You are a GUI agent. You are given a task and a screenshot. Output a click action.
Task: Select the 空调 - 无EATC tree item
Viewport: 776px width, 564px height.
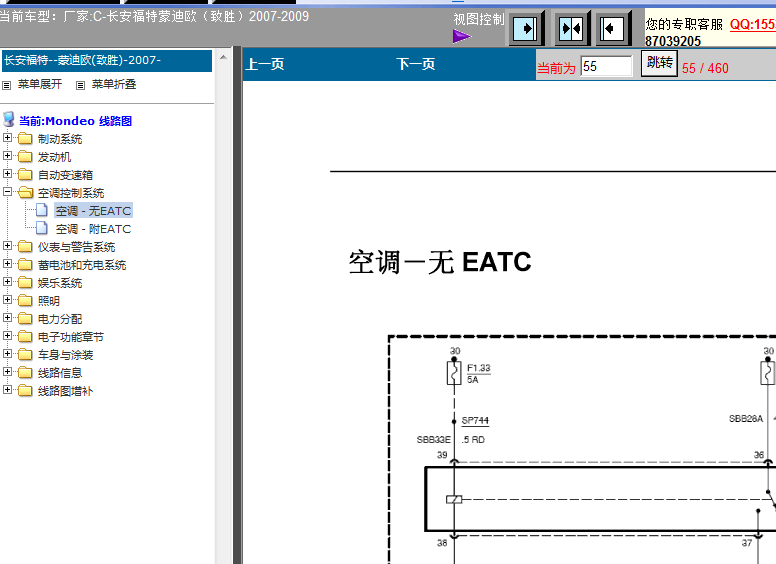click(x=93, y=211)
